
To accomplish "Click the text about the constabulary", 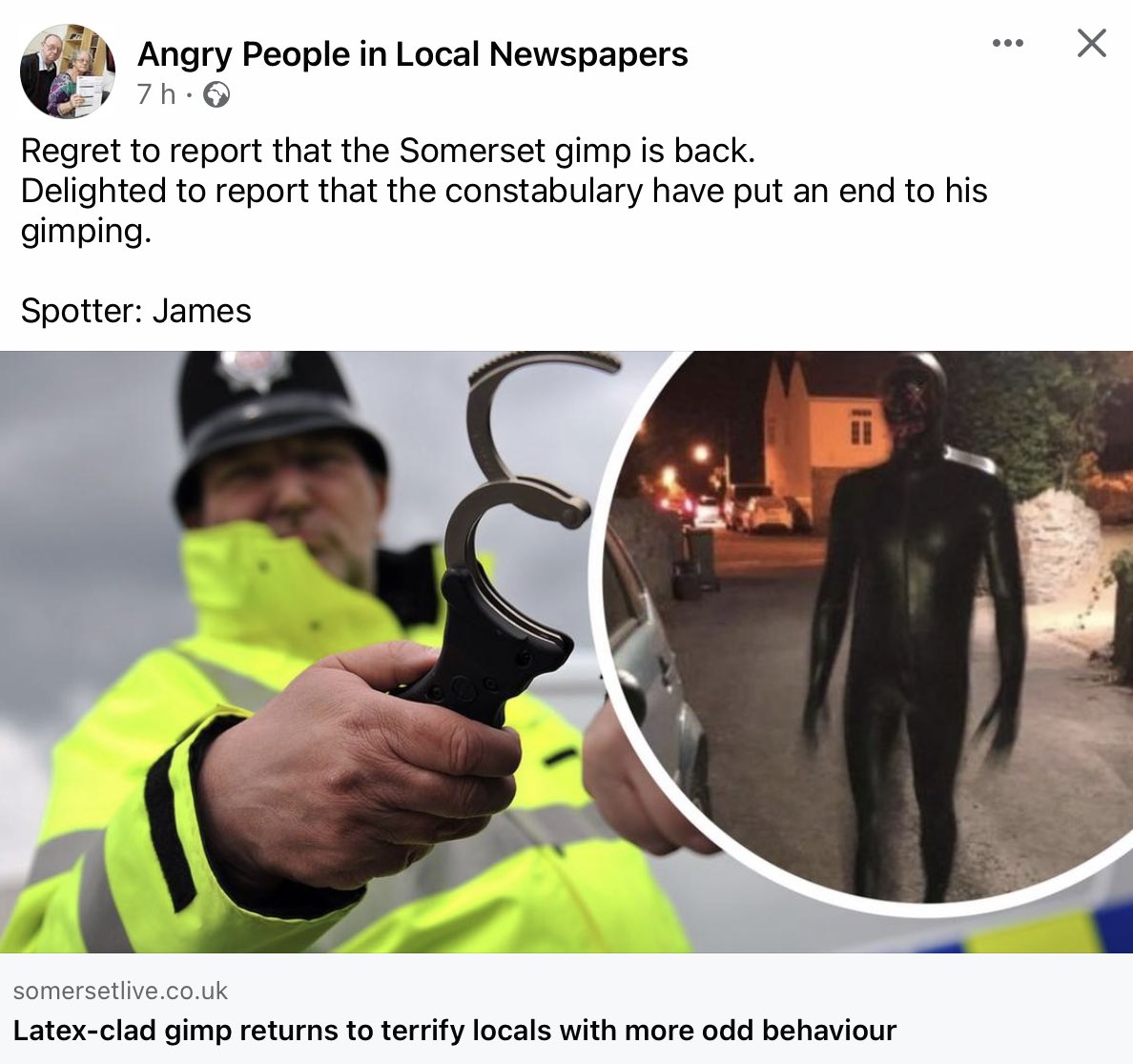I will pos(504,191).
